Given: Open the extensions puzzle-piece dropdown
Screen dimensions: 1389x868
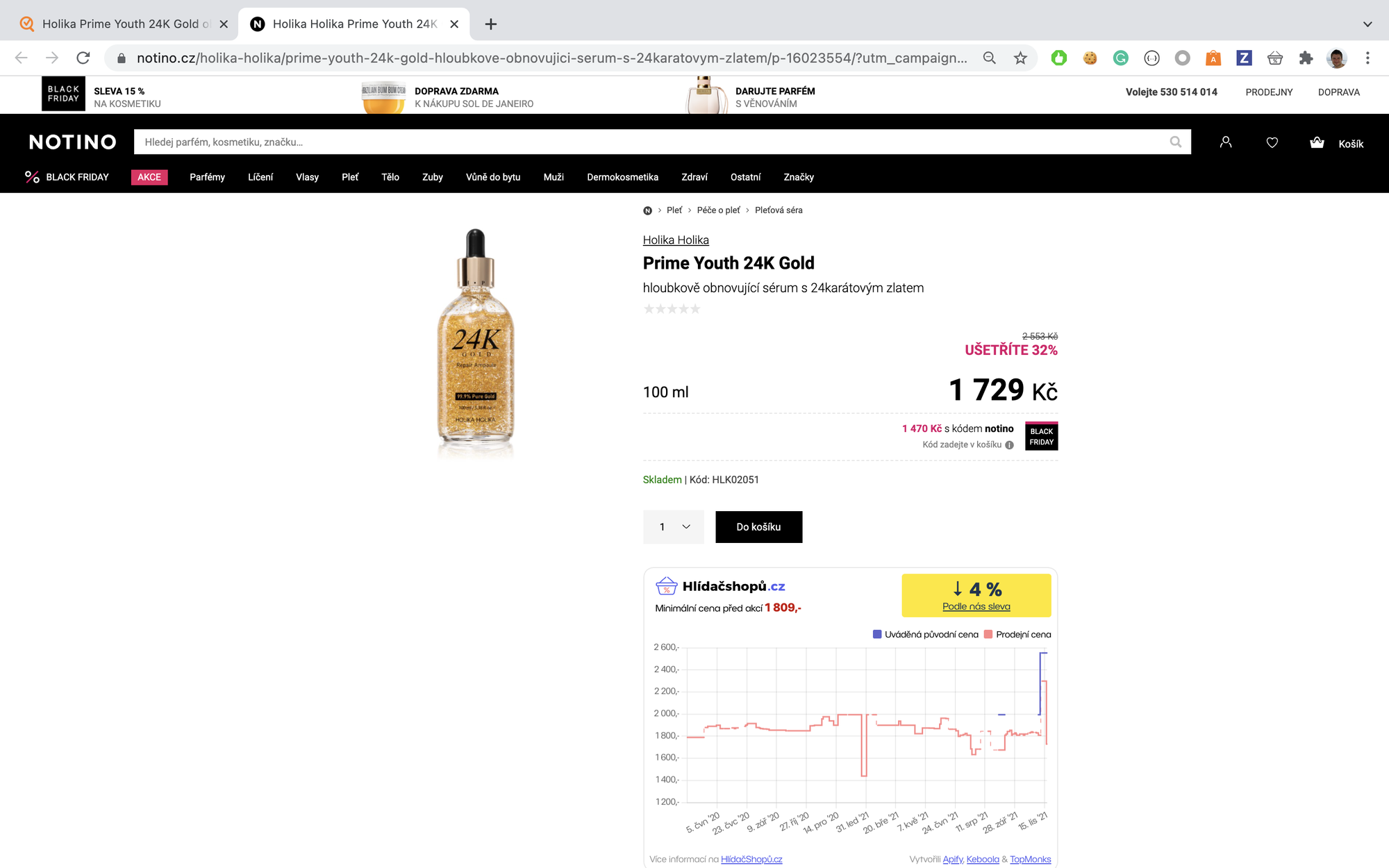Looking at the screenshot, I should [1306, 58].
